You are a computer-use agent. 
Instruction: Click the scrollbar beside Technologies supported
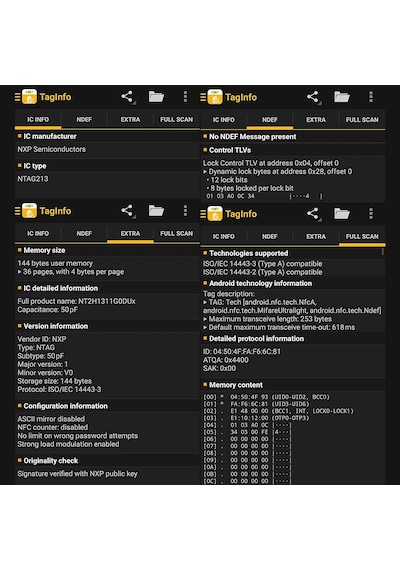(x=383, y=252)
